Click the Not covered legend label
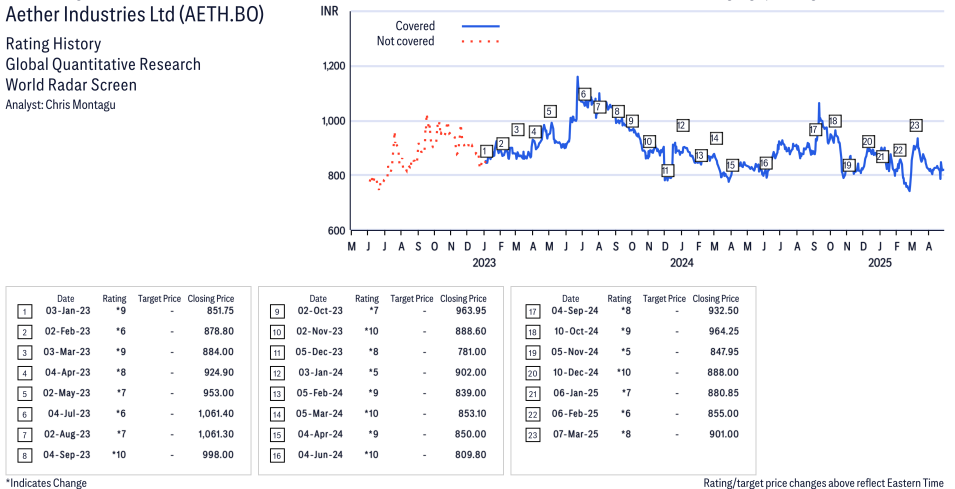The image size is (955, 489). coord(405,41)
